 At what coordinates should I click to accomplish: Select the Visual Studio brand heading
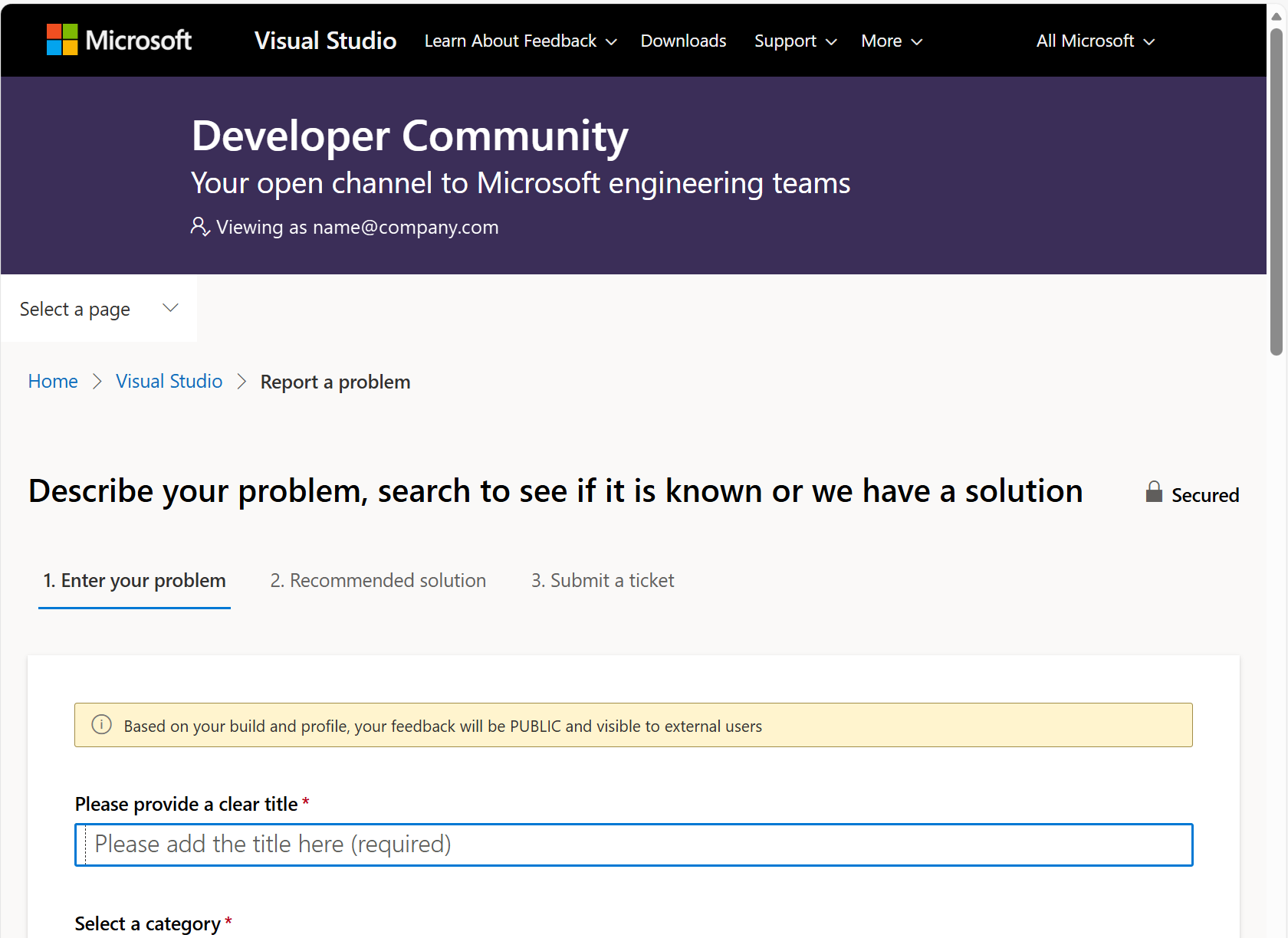pos(325,40)
